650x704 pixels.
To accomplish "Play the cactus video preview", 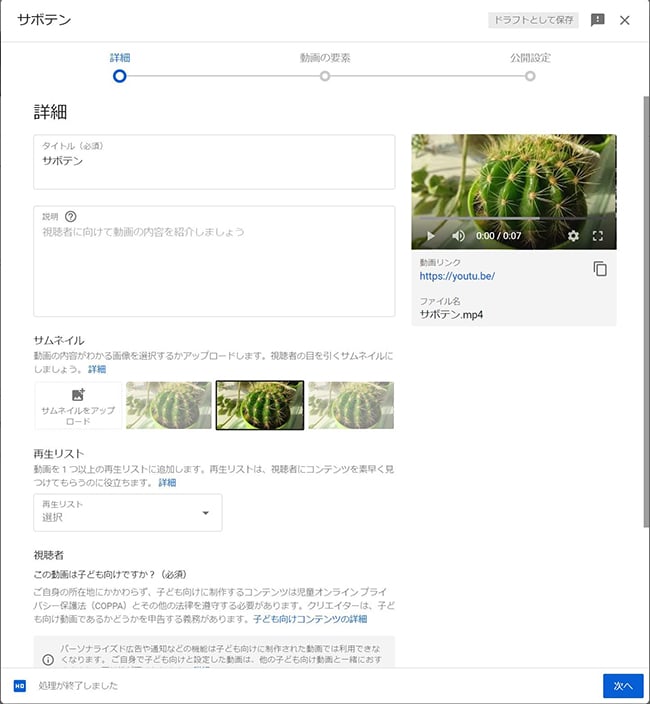I will (x=430, y=236).
